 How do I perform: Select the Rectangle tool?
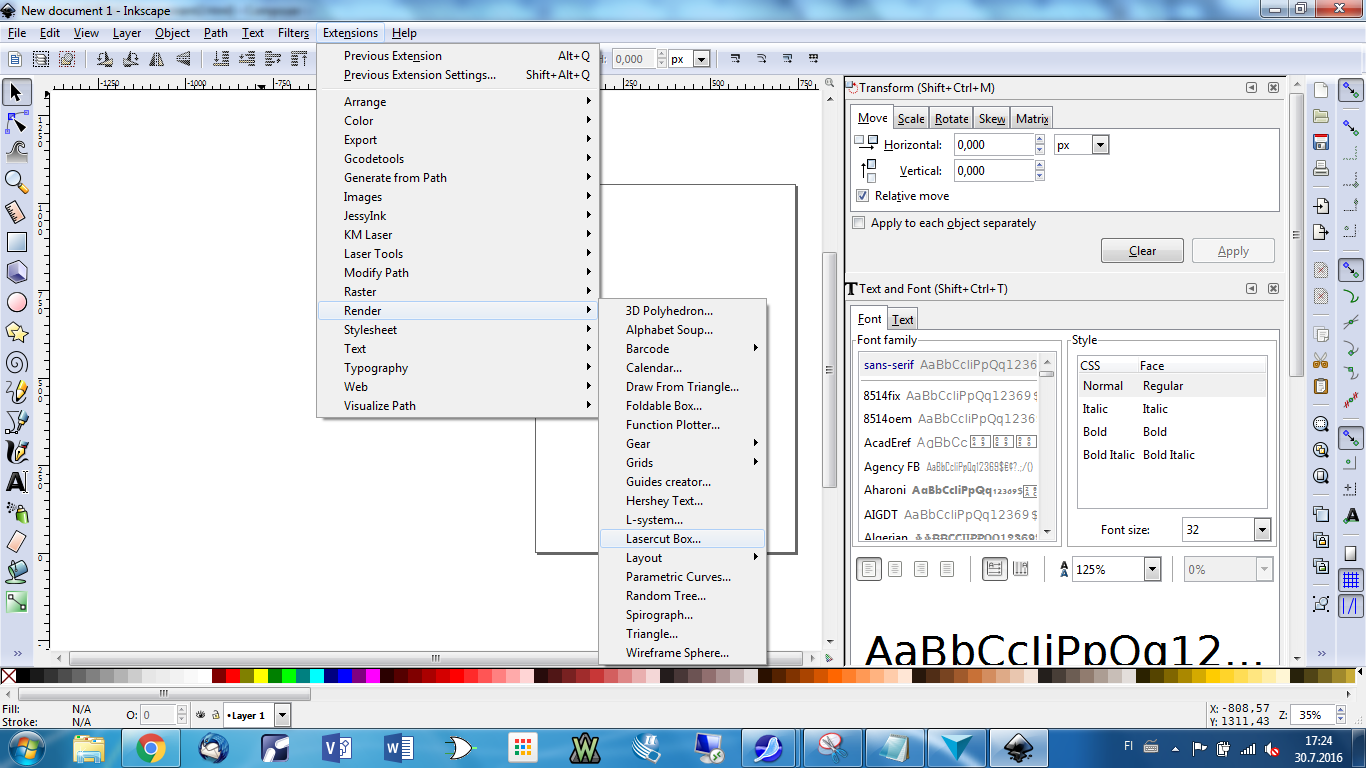coord(16,242)
